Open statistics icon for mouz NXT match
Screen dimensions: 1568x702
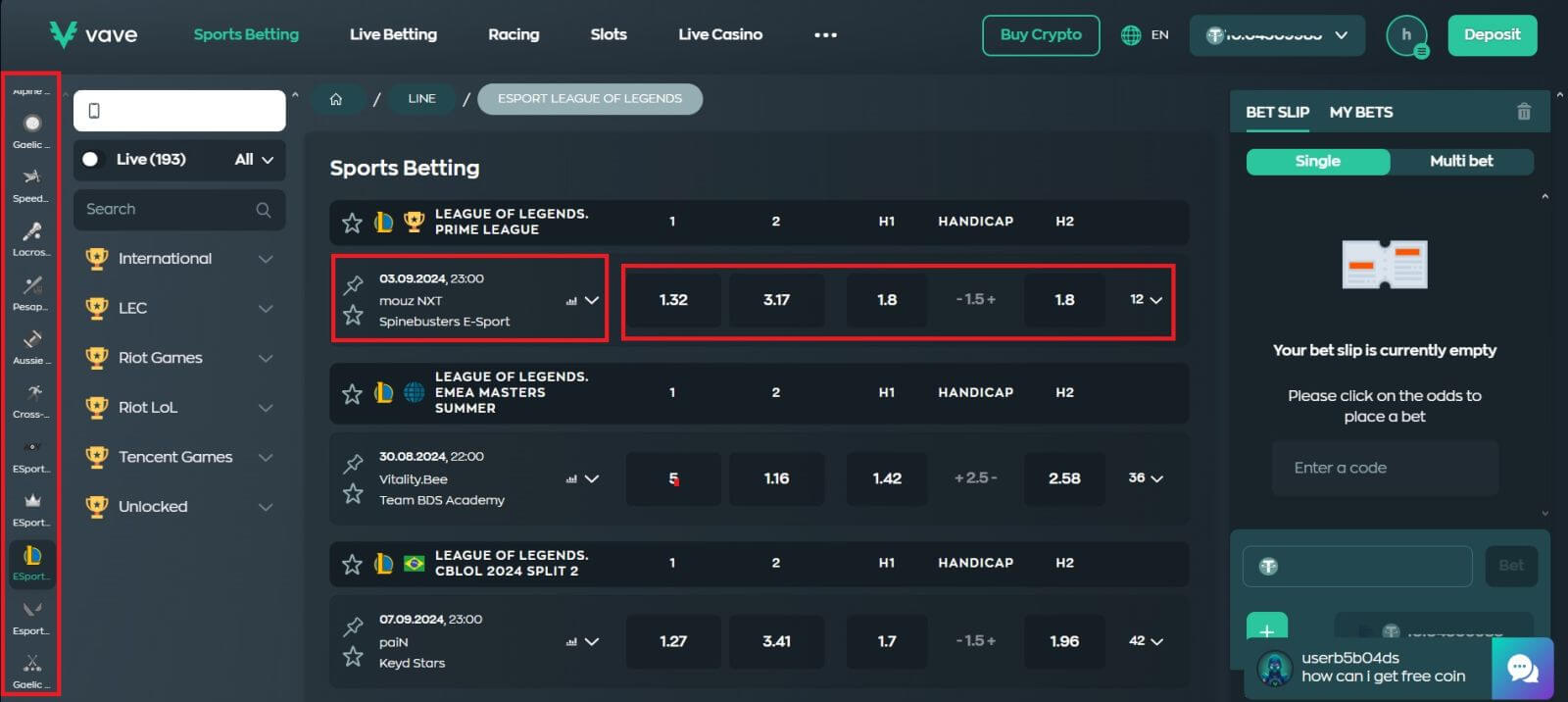point(571,301)
